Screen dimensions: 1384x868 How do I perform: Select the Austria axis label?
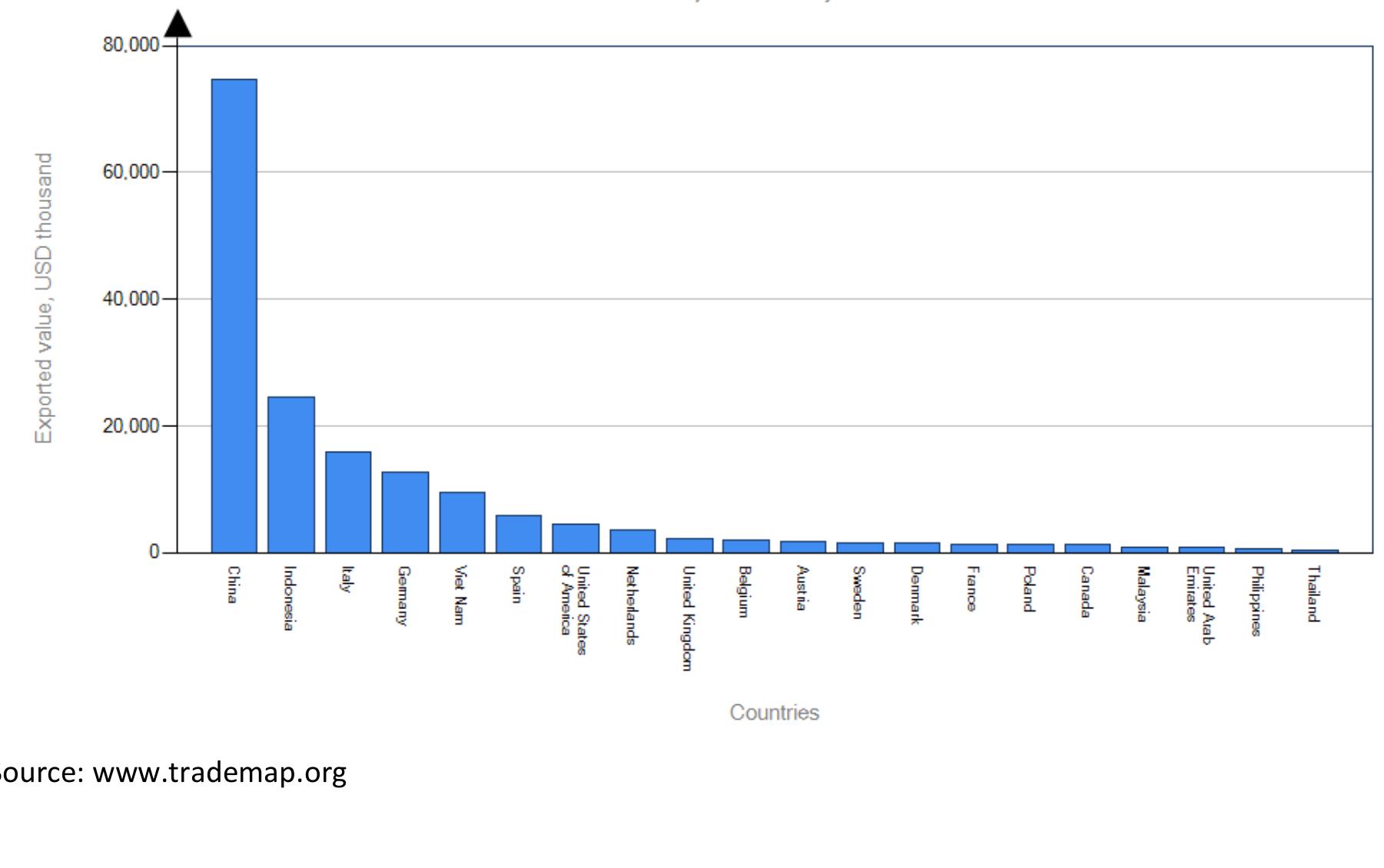coord(802,588)
